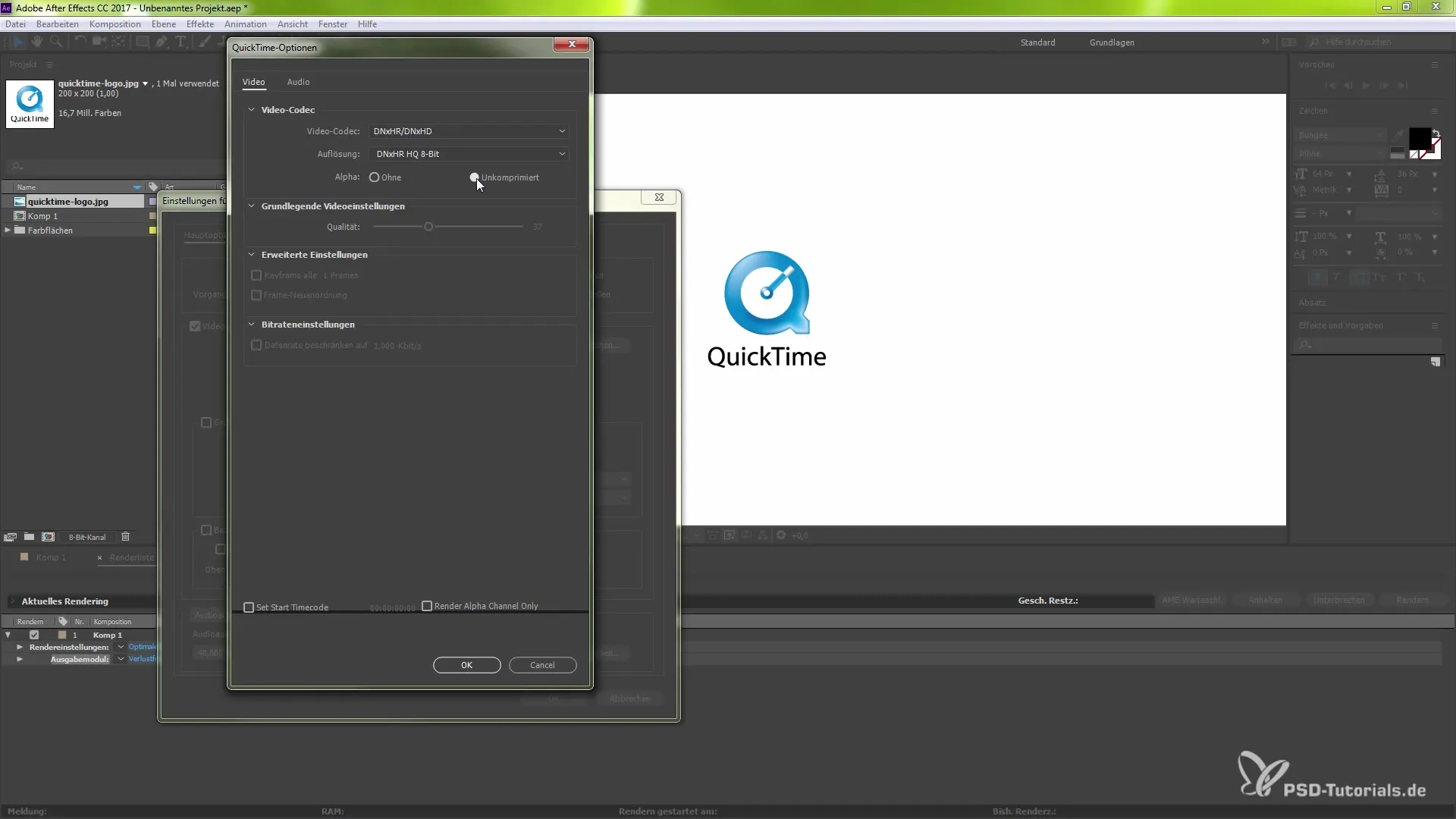1456x819 pixels.
Task: Select the Selection arrow tool
Action: click(x=18, y=42)
